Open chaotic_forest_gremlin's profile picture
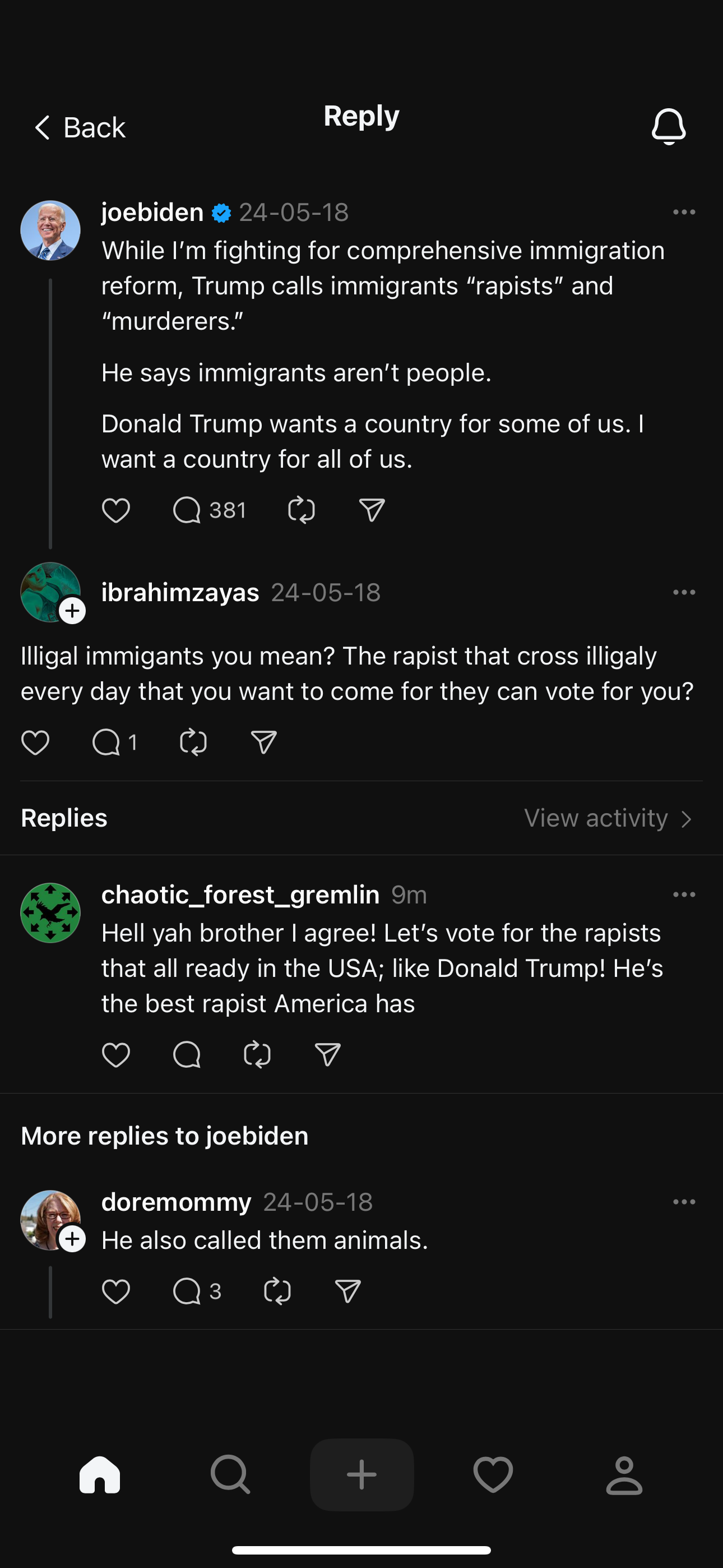Screen dimensions: 723x1568 (50, 913)
